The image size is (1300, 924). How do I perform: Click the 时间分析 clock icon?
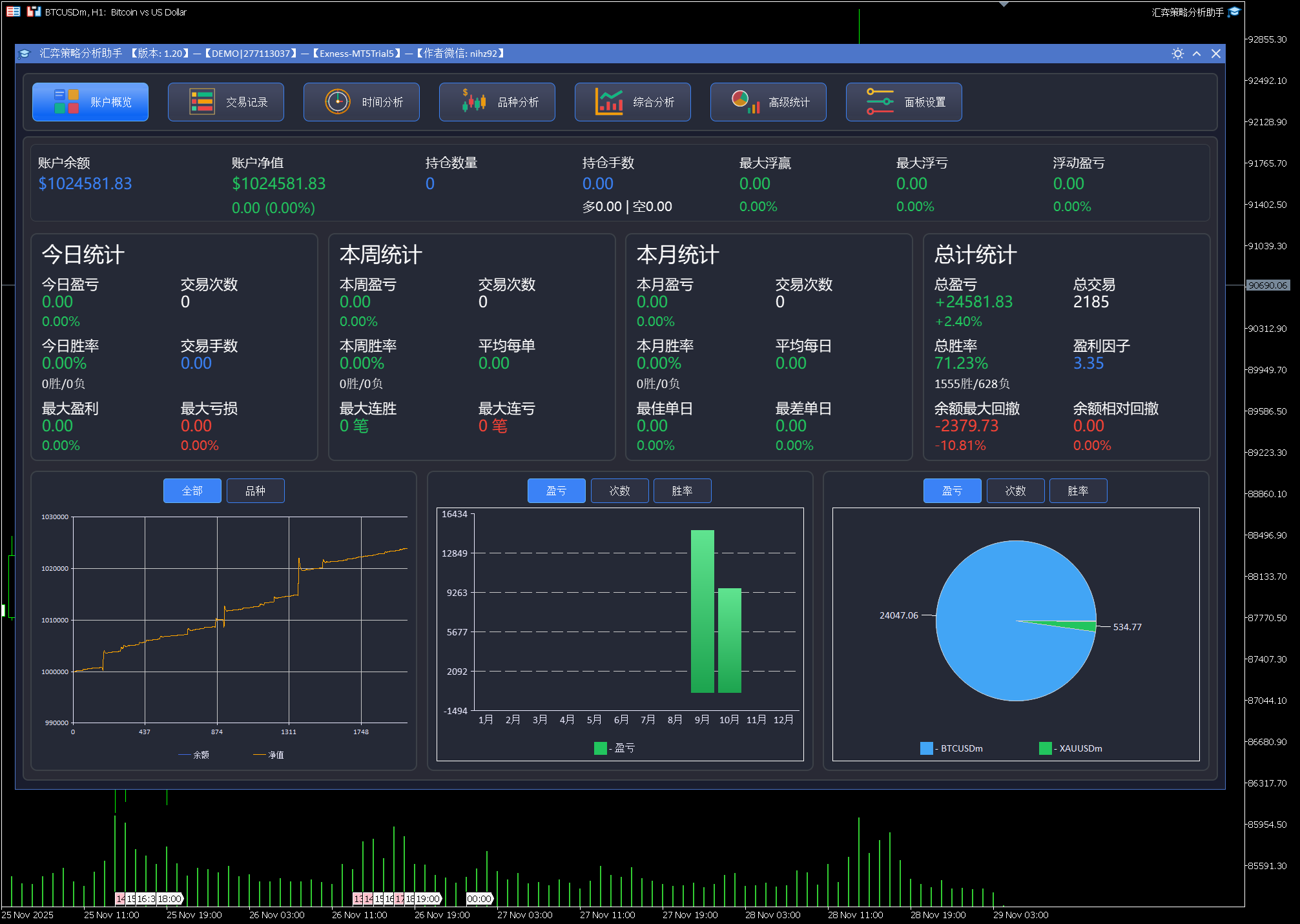pyautogui.click(x=337, y=102)
